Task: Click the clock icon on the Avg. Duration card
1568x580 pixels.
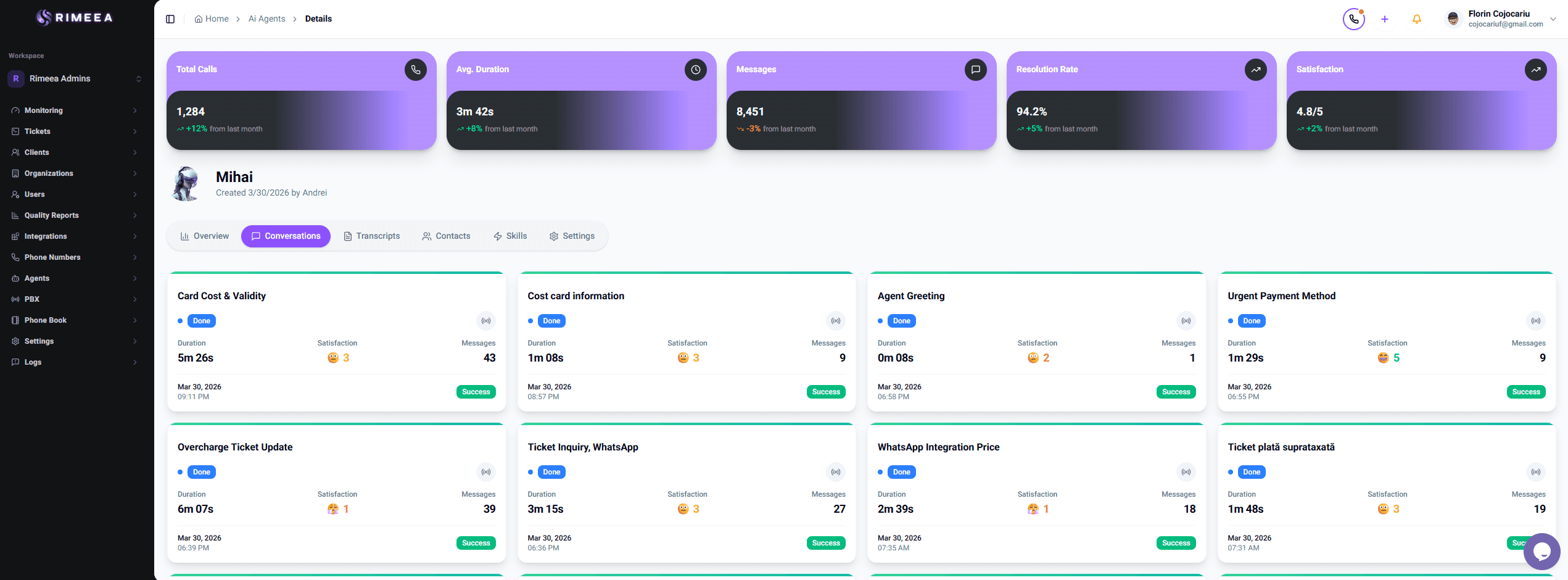Action: (696, 69)
